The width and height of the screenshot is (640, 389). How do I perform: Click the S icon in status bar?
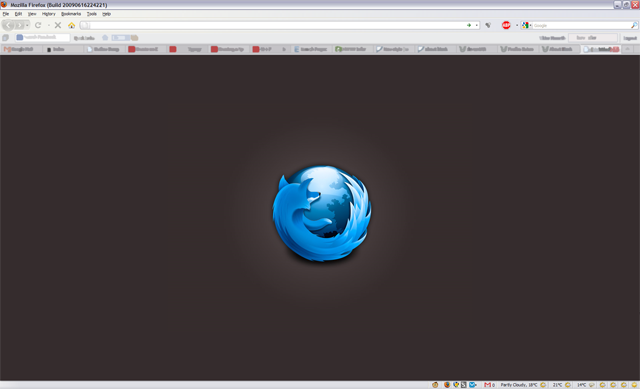click(463, 385)
